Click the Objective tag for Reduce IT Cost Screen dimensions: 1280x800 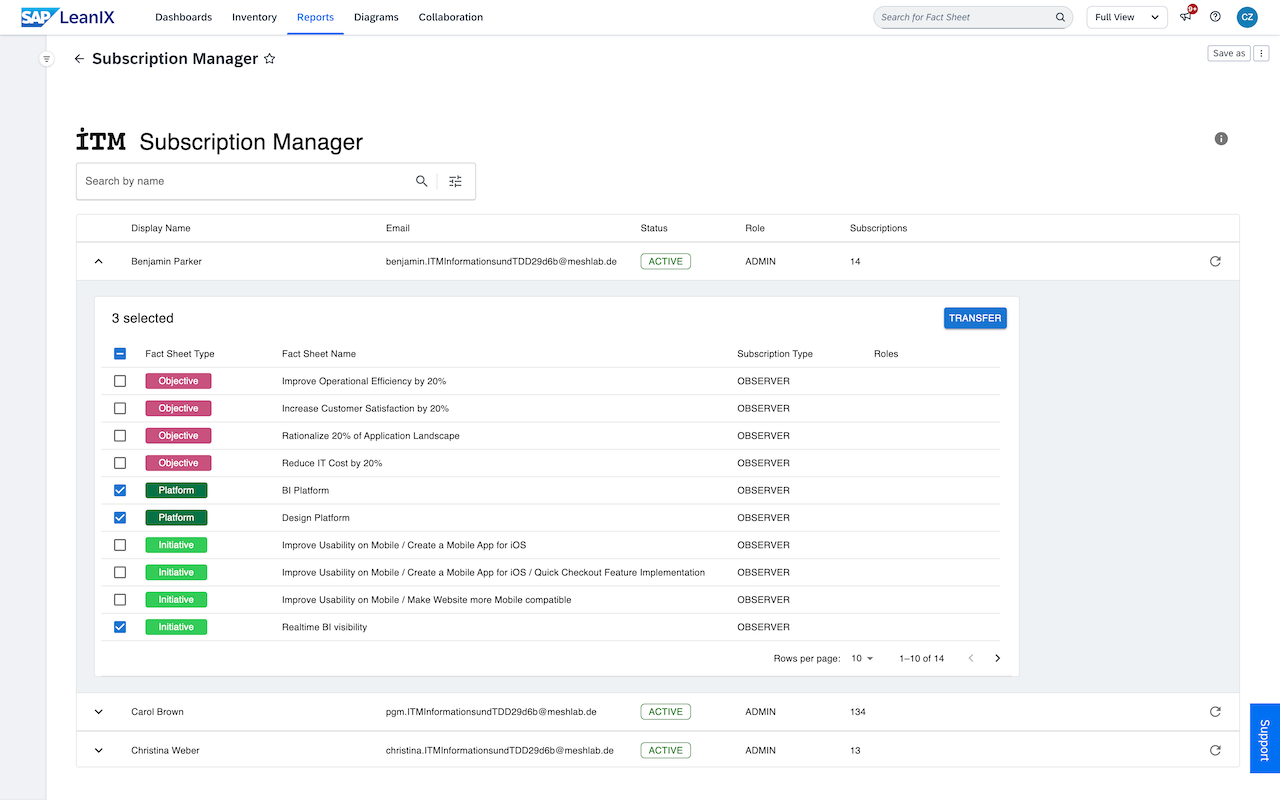tap(178, 463)
